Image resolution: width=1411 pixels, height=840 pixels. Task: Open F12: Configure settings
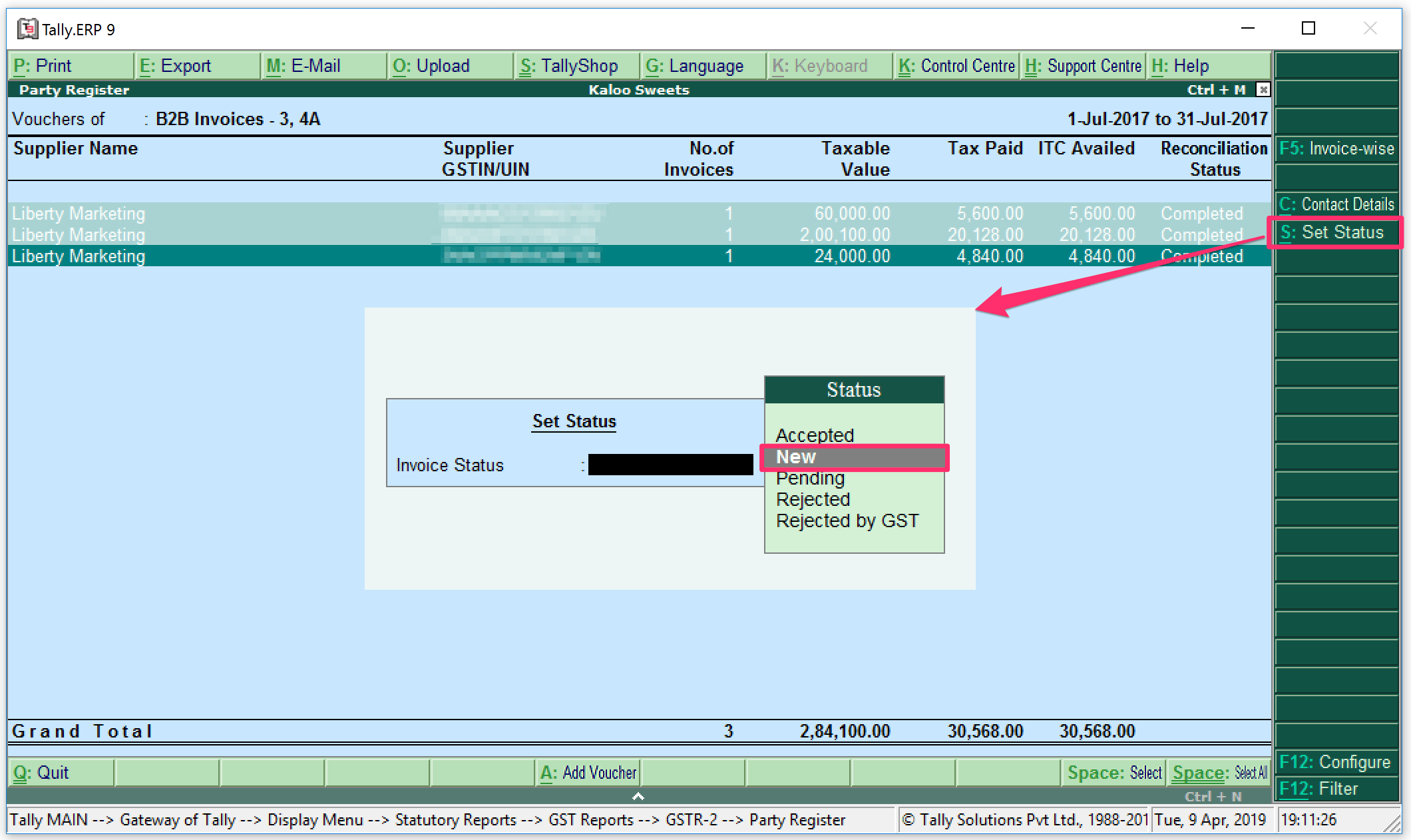point(1335,761)
